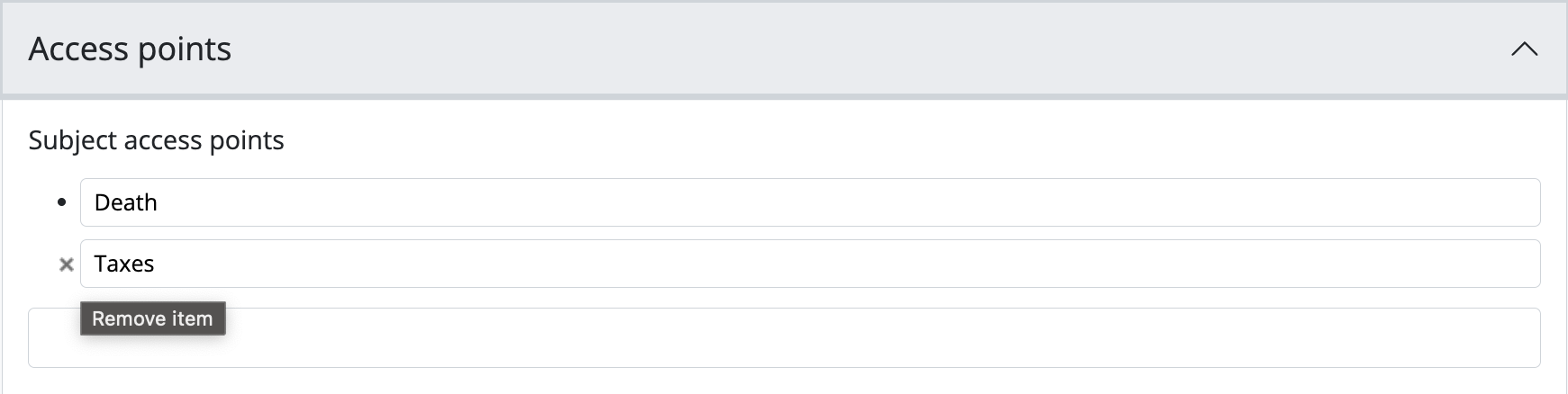Click the grey Access points header bar
This screenshot has height=394, width=1568.
[811, 49]
